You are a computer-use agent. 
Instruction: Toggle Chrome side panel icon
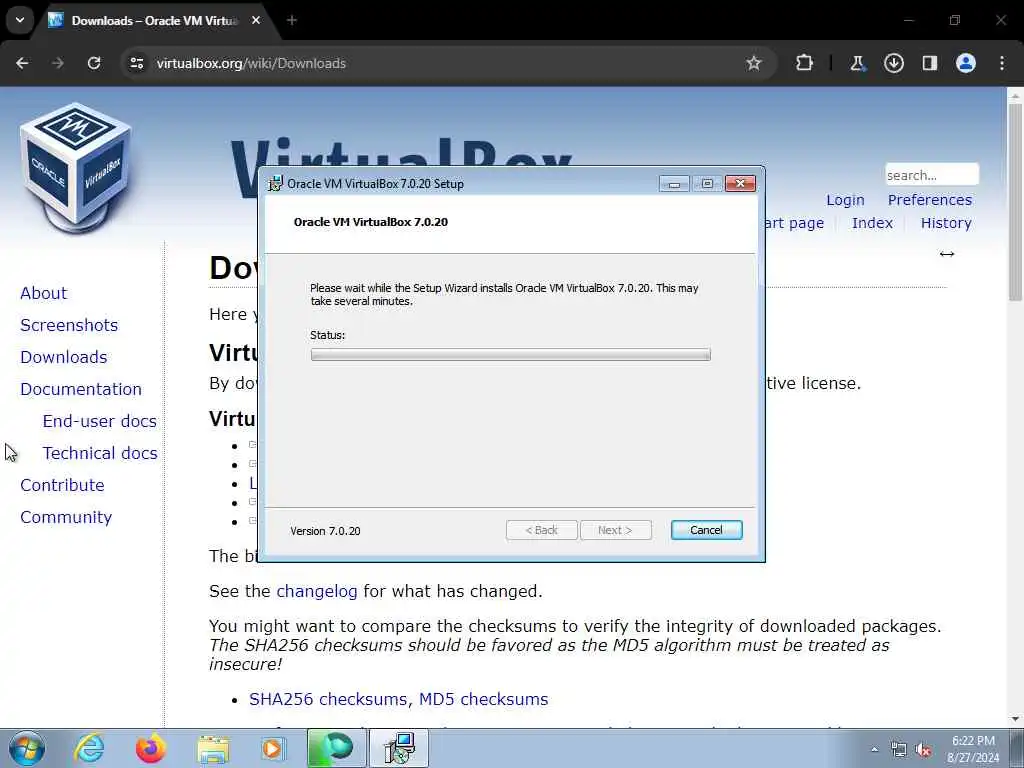(930, 63)
